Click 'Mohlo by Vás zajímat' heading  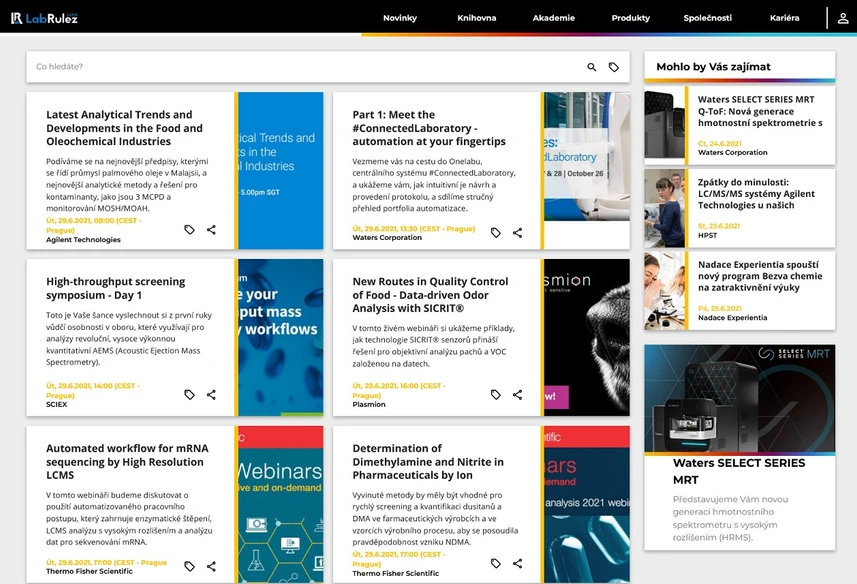click(713, 67)
